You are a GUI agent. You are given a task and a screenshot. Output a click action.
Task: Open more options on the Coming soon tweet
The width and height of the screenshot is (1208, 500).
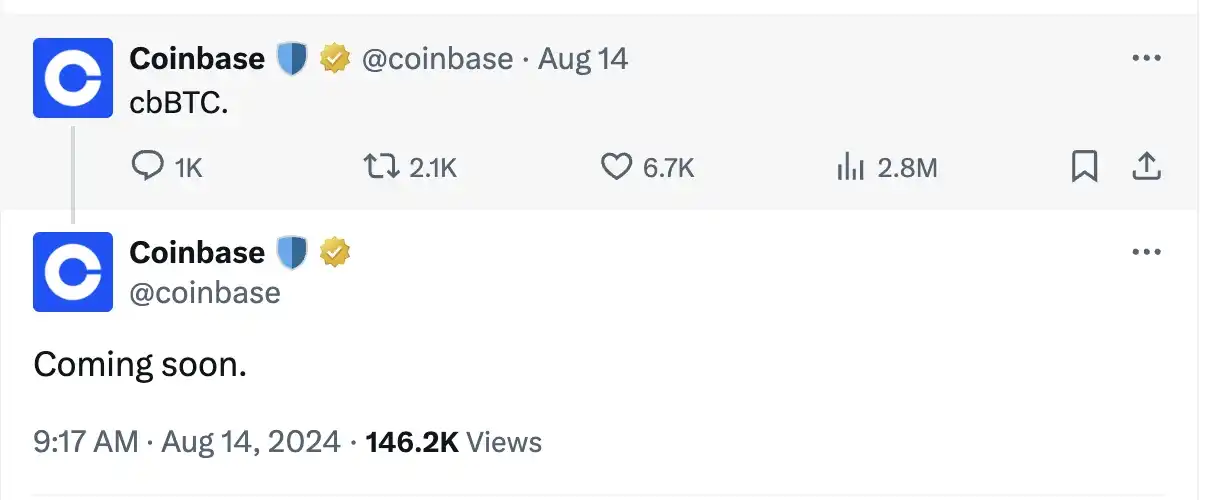[1145, 253]
